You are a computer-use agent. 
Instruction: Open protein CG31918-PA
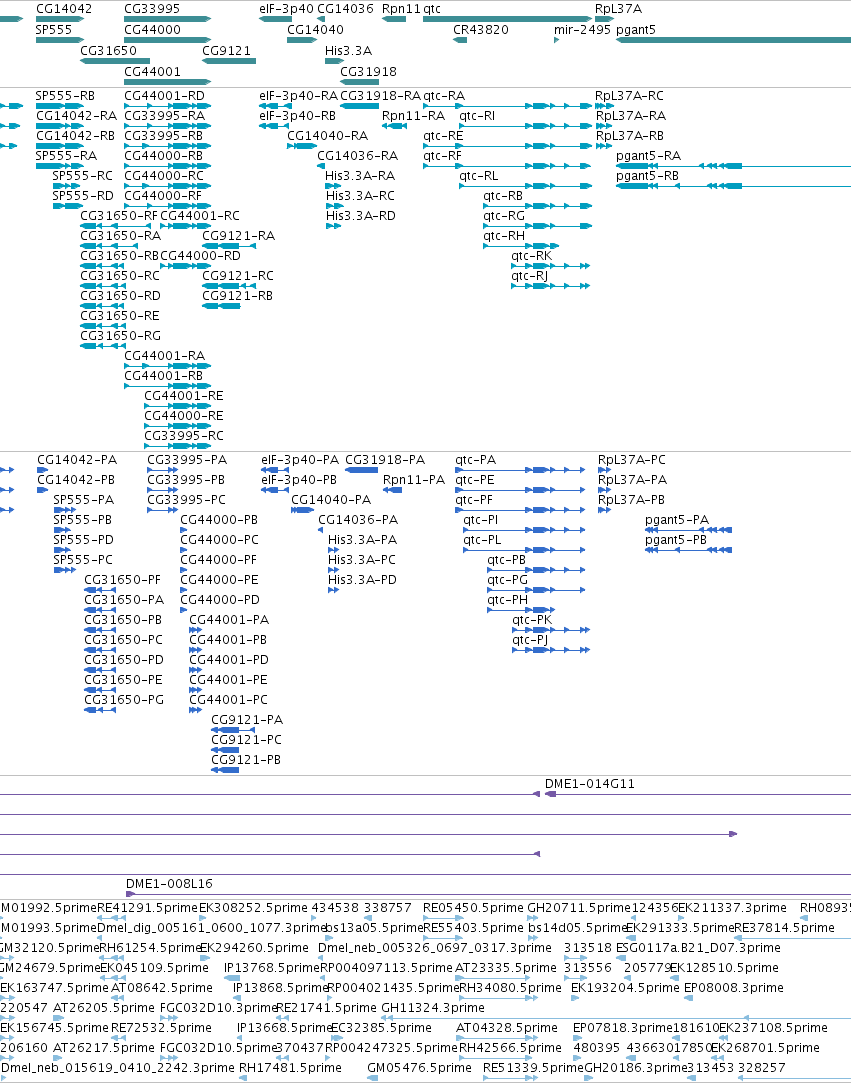pos(385,460)
